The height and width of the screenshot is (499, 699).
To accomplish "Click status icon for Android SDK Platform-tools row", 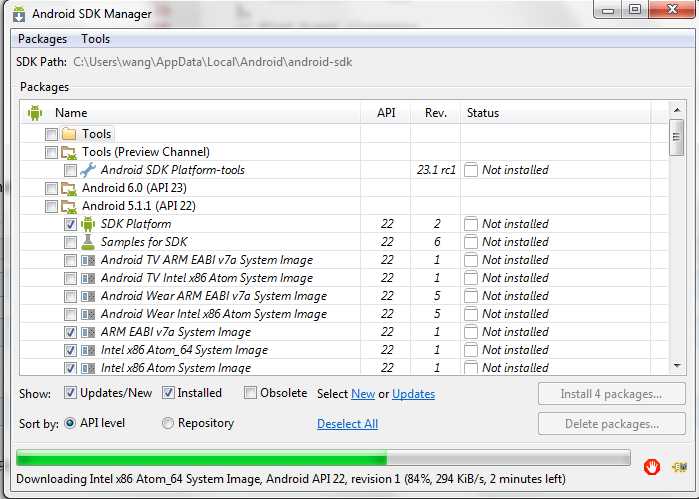I will click(471, 170).
